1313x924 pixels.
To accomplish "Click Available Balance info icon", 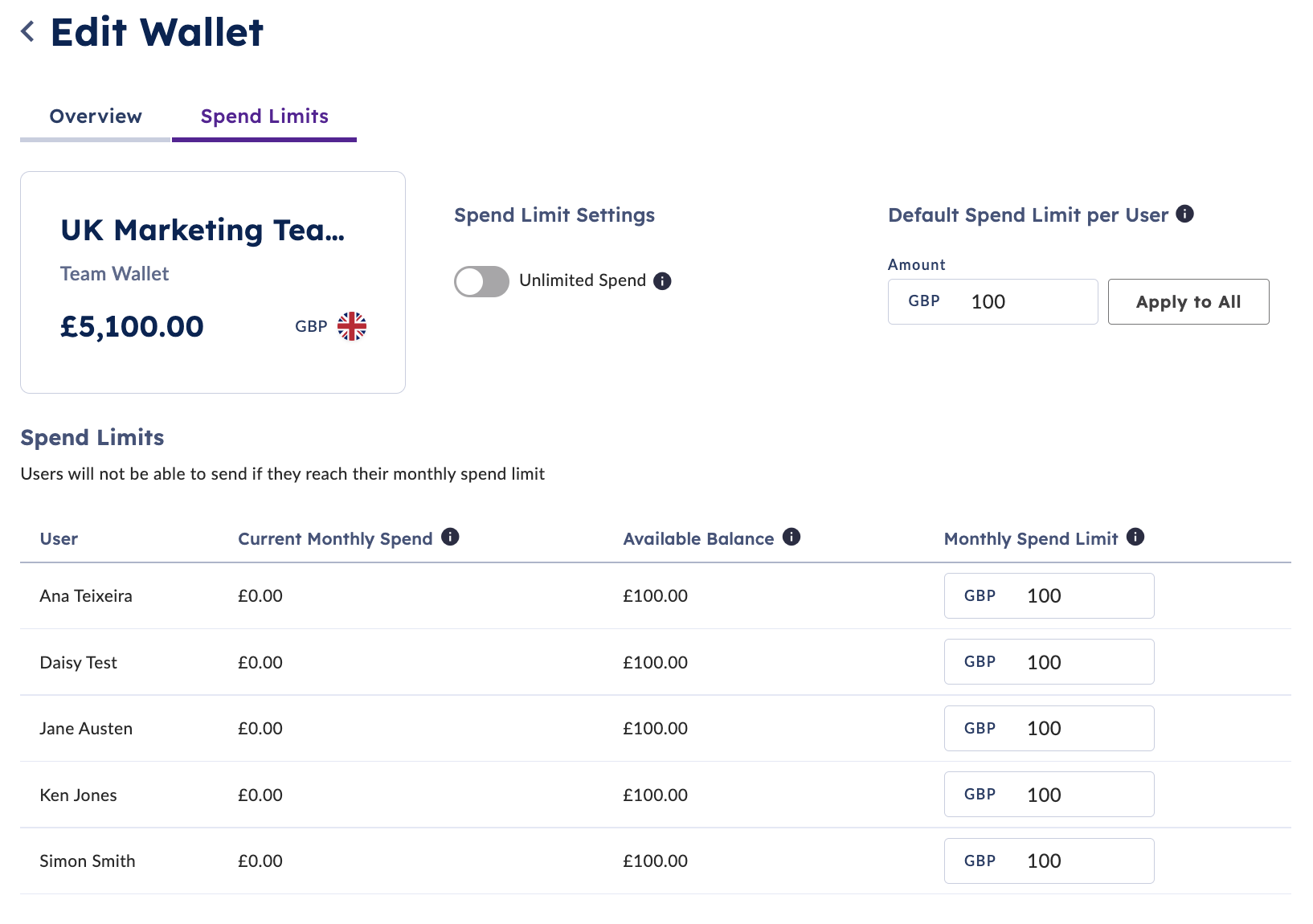I will (791, 537).
